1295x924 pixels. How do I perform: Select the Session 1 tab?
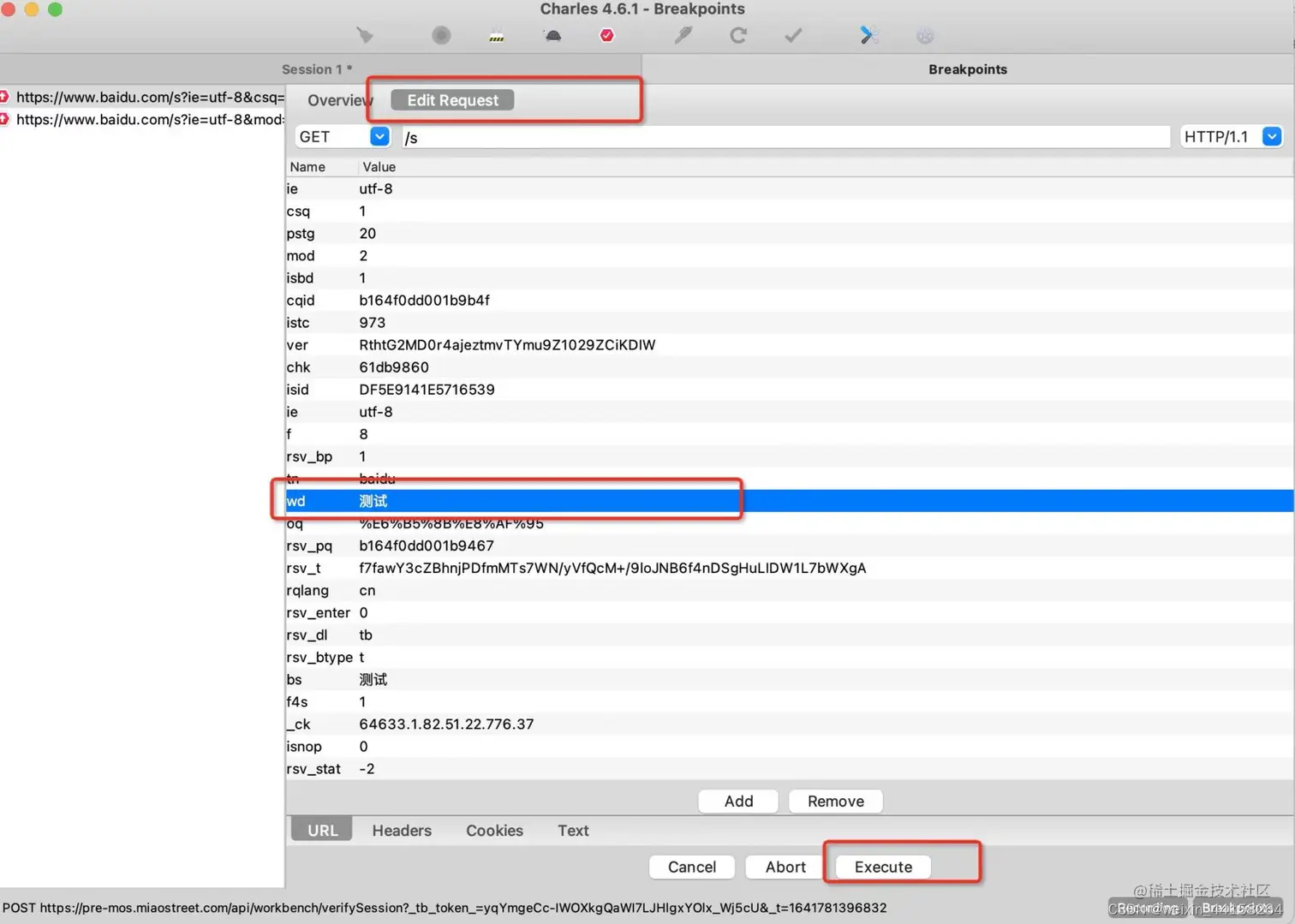click(x=317, y=69)
